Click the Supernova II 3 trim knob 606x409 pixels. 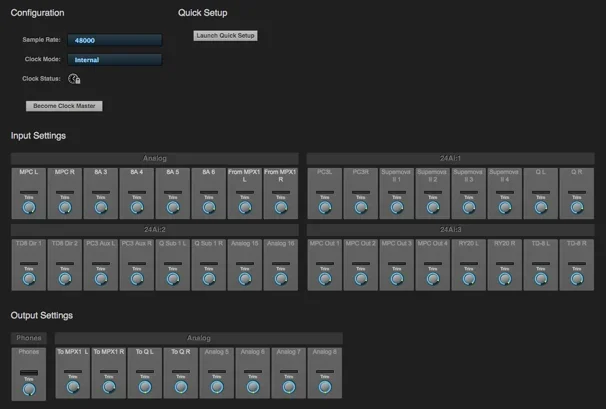point(468,208)
